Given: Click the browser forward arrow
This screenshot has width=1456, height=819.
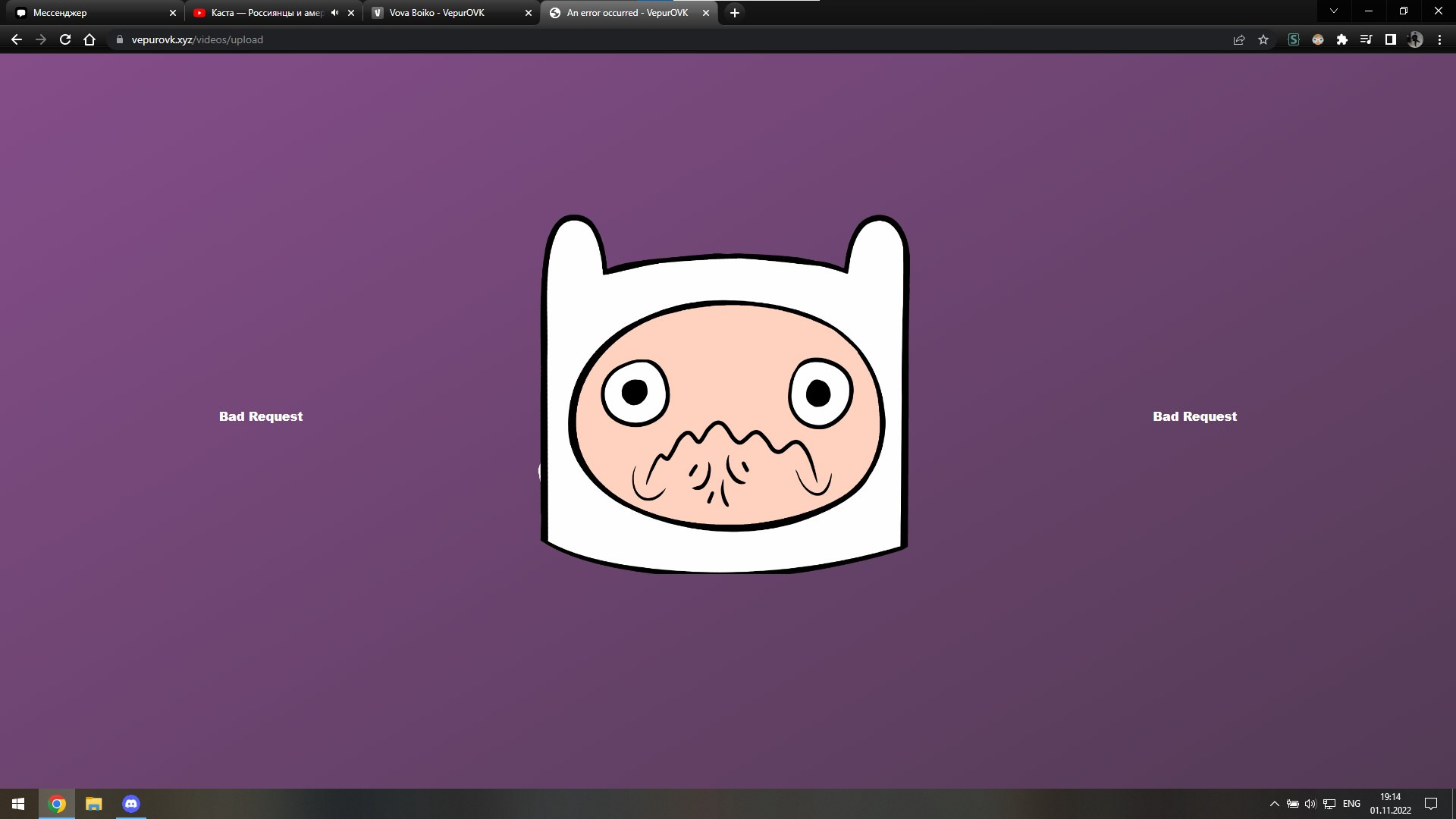Looking at the screenshot, I should (41, 39).
